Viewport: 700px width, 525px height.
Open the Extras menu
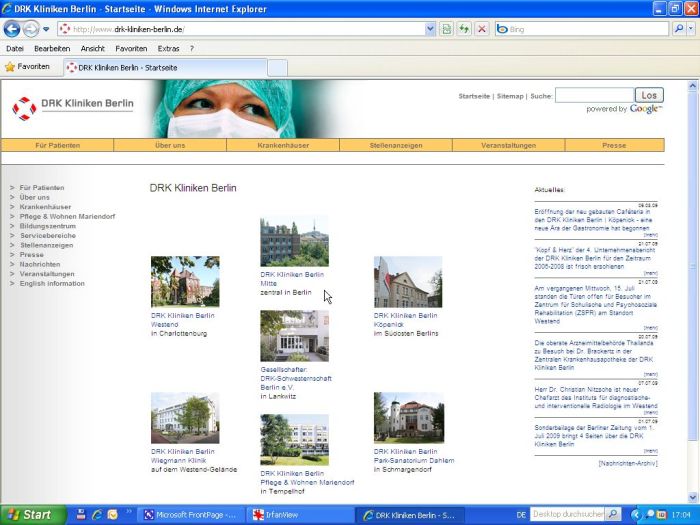pyautogui.click(x=168, y=49)
